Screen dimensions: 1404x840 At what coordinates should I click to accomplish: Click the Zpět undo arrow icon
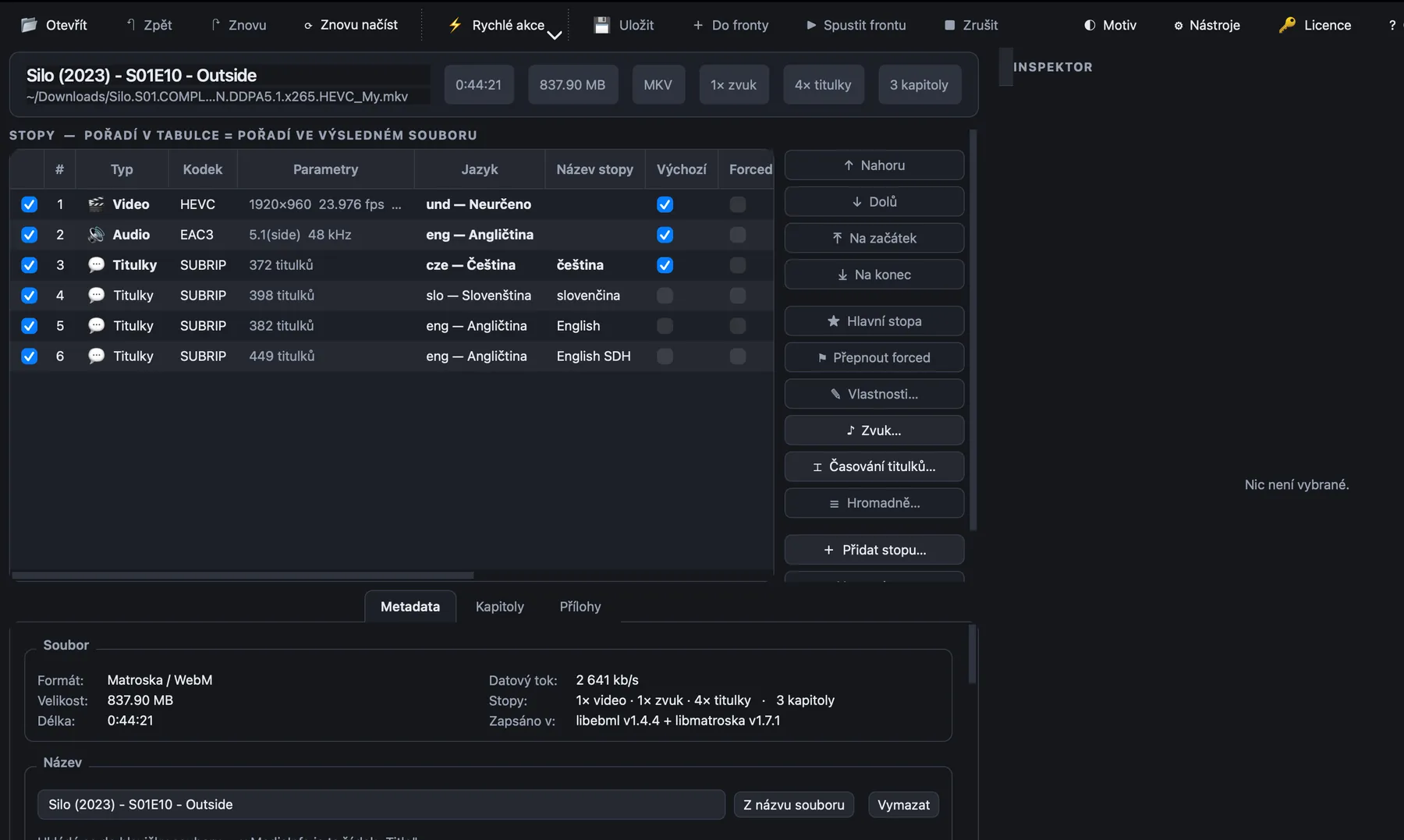pyautogui.click(x=131, y=25)
